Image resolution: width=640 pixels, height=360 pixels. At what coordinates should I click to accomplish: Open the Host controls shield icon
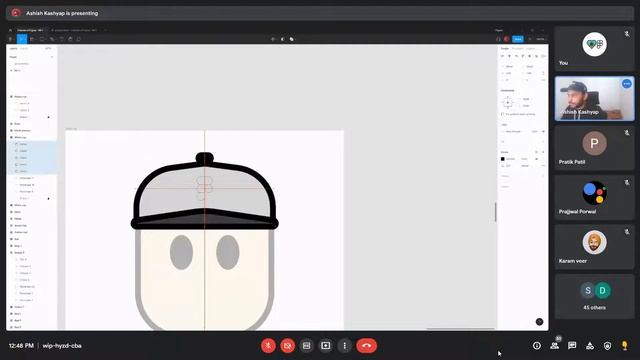click(607, 346)
